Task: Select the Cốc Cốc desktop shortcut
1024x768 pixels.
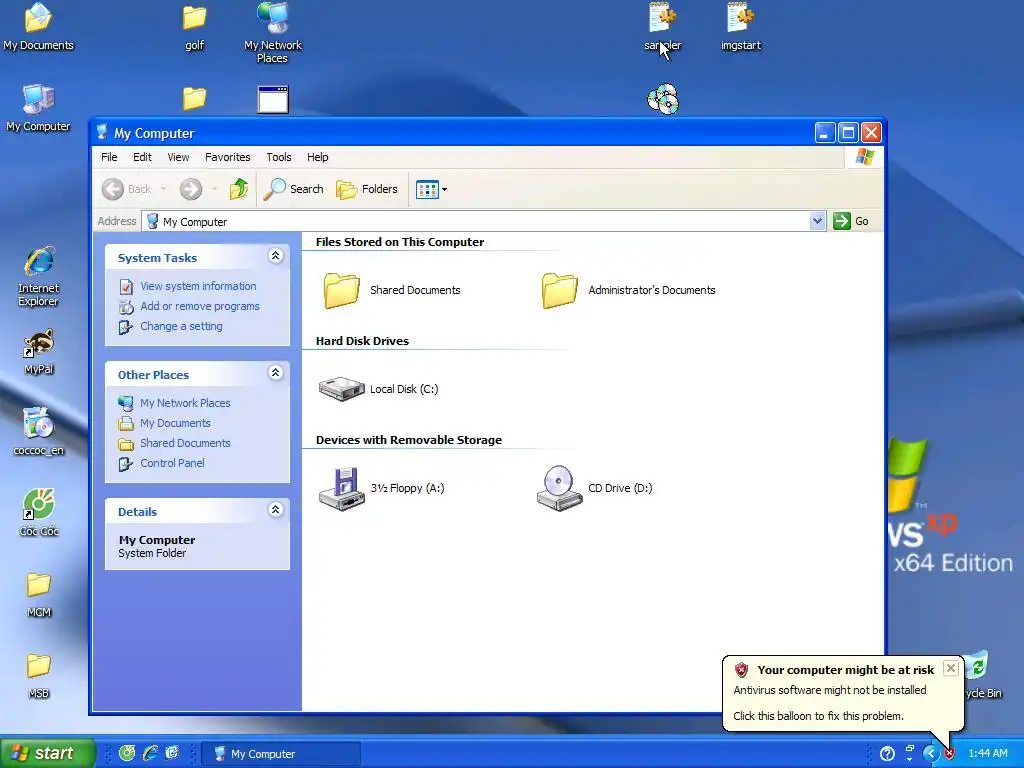Action: (39, 513)
